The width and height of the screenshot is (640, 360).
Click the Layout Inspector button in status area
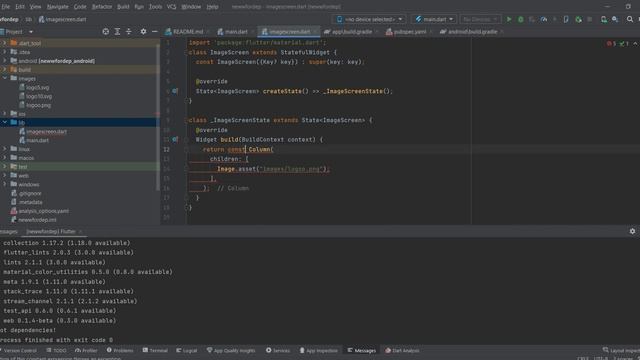tap(621, 350)
